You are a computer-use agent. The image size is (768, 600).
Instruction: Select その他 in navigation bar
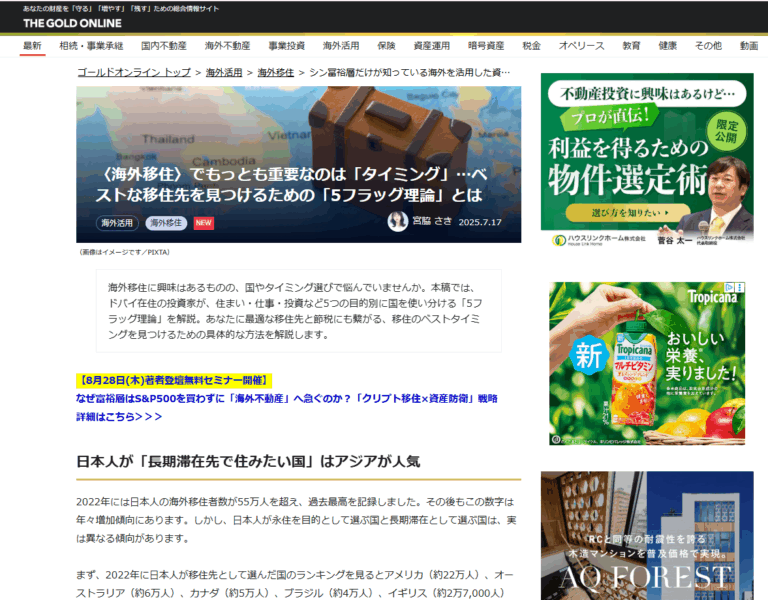[x=708, y=46]
